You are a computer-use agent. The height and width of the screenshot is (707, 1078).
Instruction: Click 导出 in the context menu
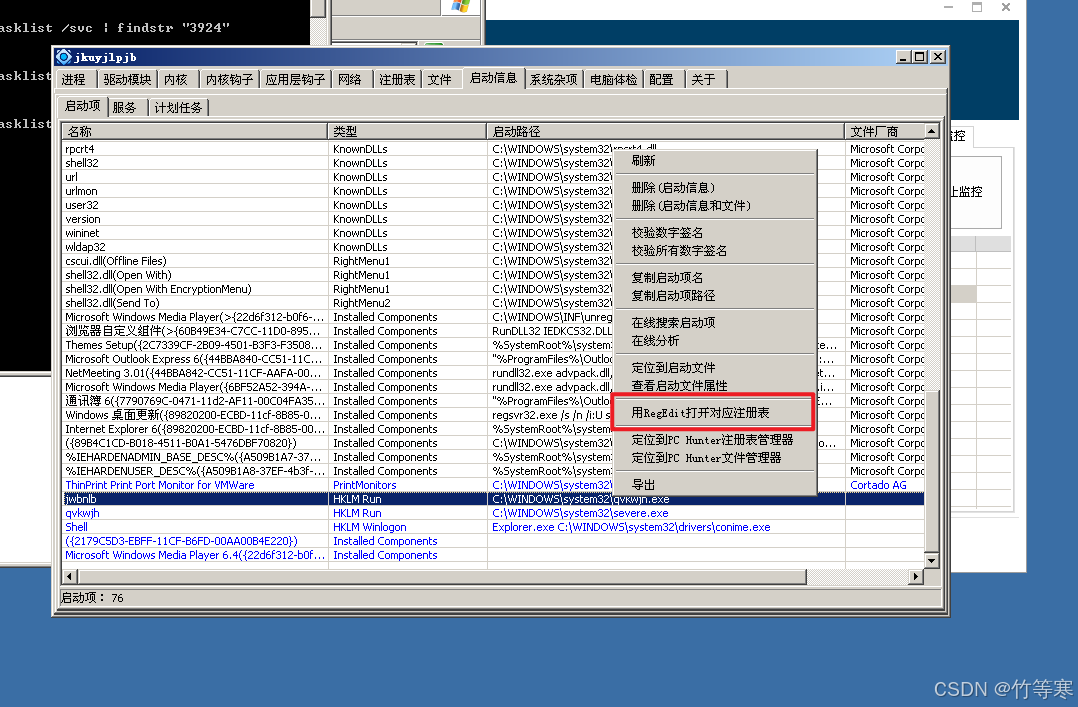(644, 485)
